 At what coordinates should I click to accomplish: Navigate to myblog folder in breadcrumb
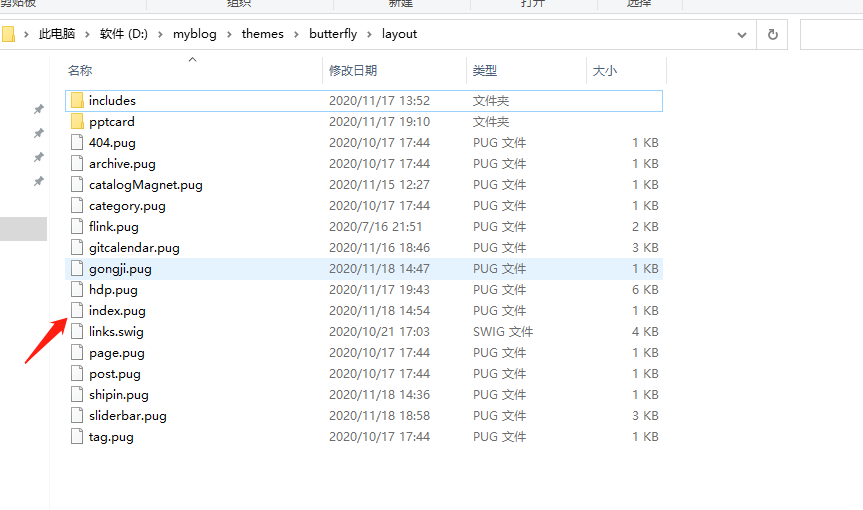coord(195,34)
